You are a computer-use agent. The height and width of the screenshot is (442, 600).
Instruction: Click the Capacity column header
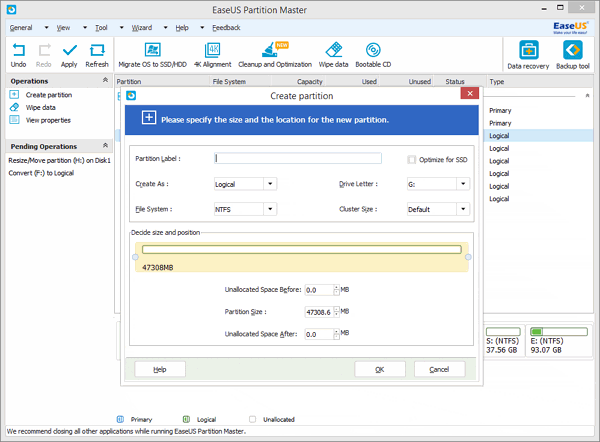(310, 82)
